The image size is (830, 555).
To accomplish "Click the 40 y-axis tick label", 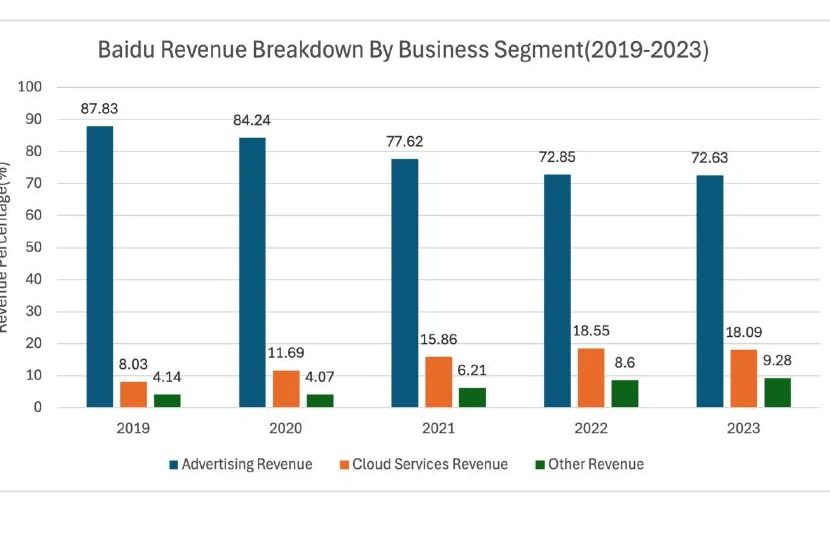I will coord(33,279).
